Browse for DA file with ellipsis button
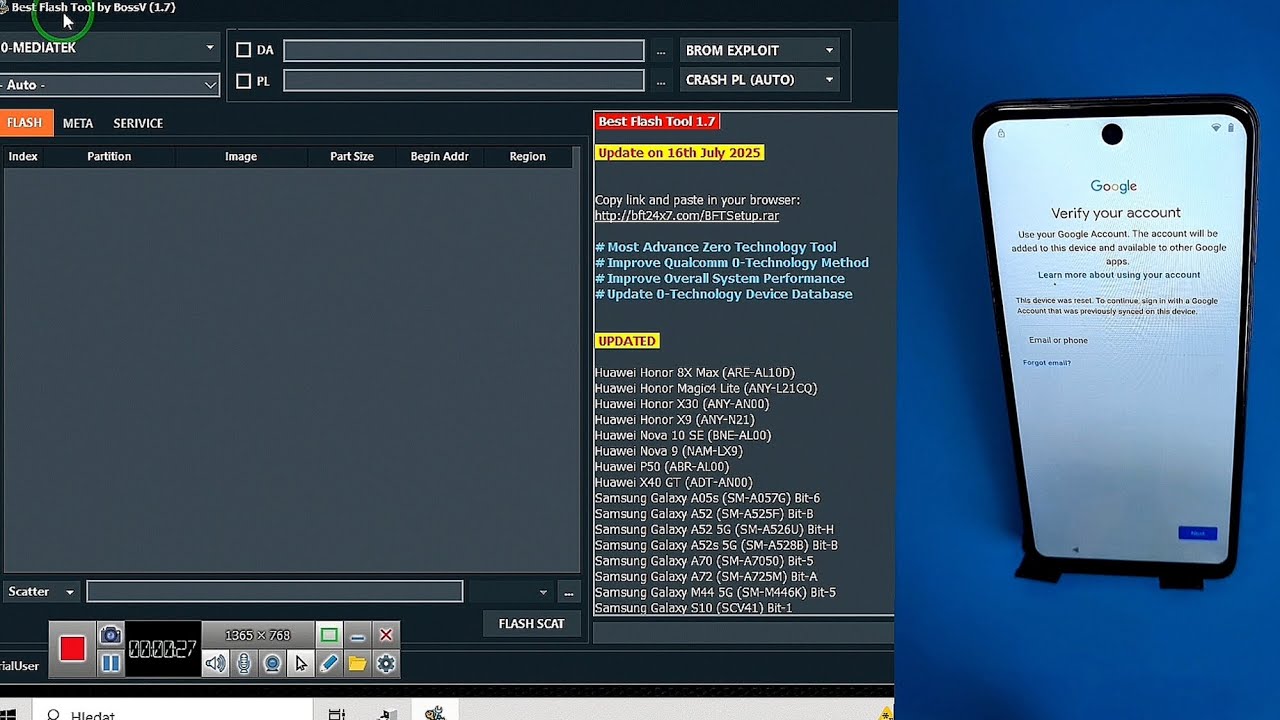The width and height of the screenshot is (1280, 720). click(x=660, y=51)
